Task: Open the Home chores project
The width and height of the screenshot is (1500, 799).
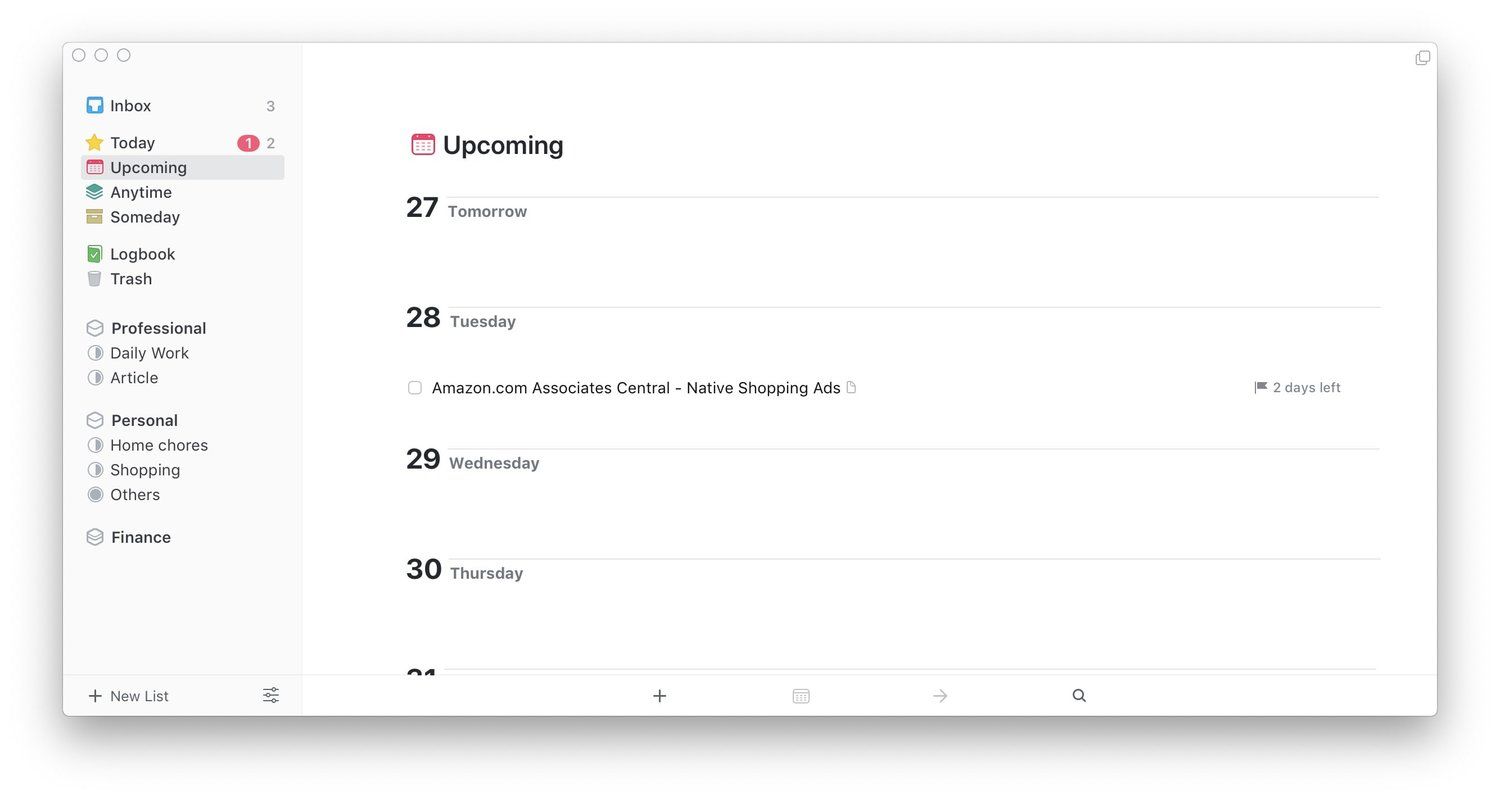Action: pyautogui.click(x=159, y=445)
